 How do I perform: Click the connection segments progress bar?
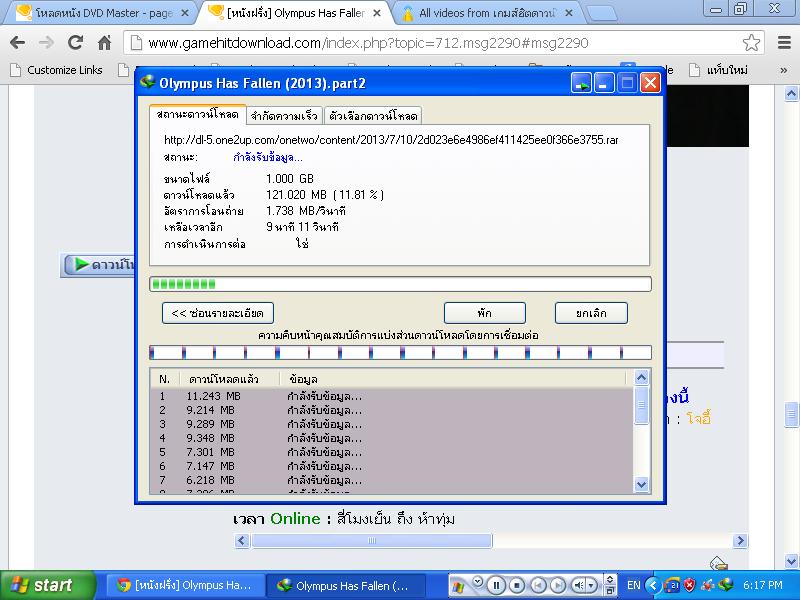pos(401,353)
